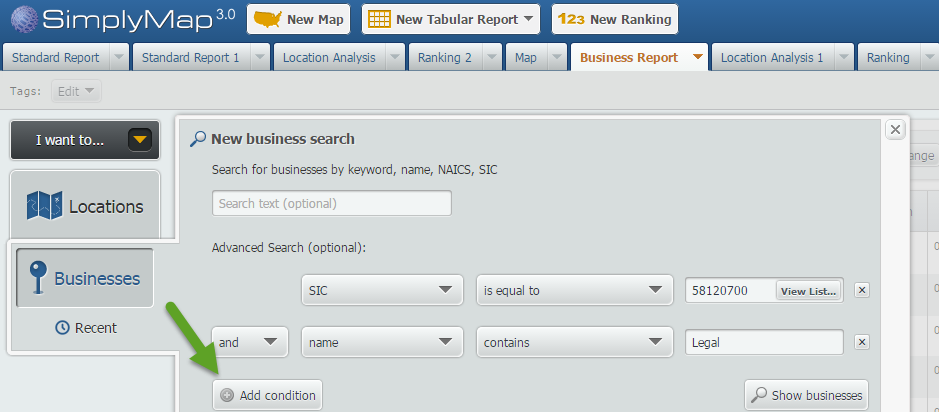This screenshot has width=939, height=412.
Task: Open the Locations panel
Action: point(85,207)
